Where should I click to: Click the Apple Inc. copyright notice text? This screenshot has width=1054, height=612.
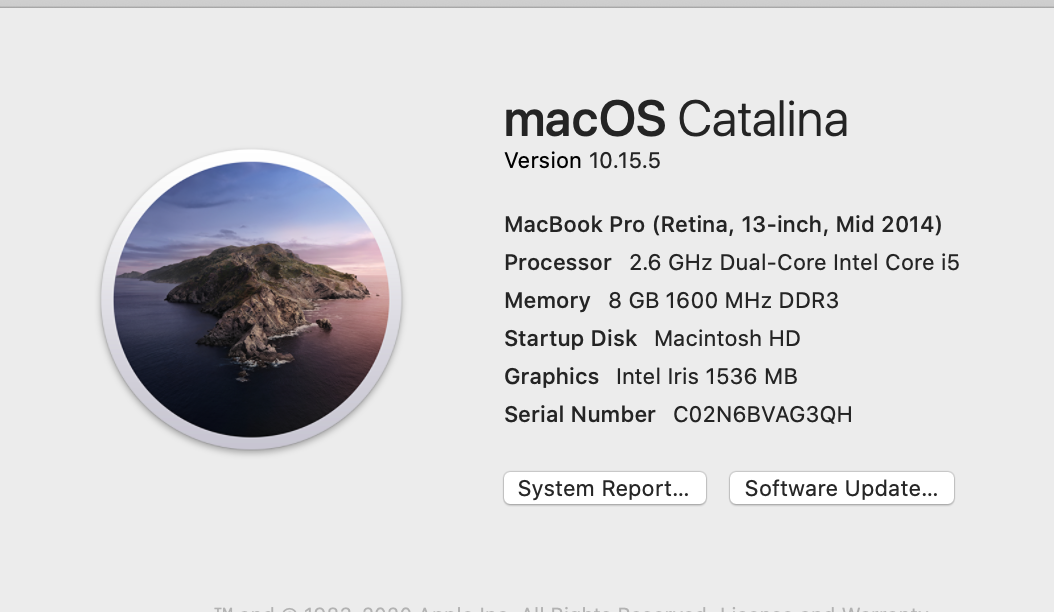click(460, 608)
